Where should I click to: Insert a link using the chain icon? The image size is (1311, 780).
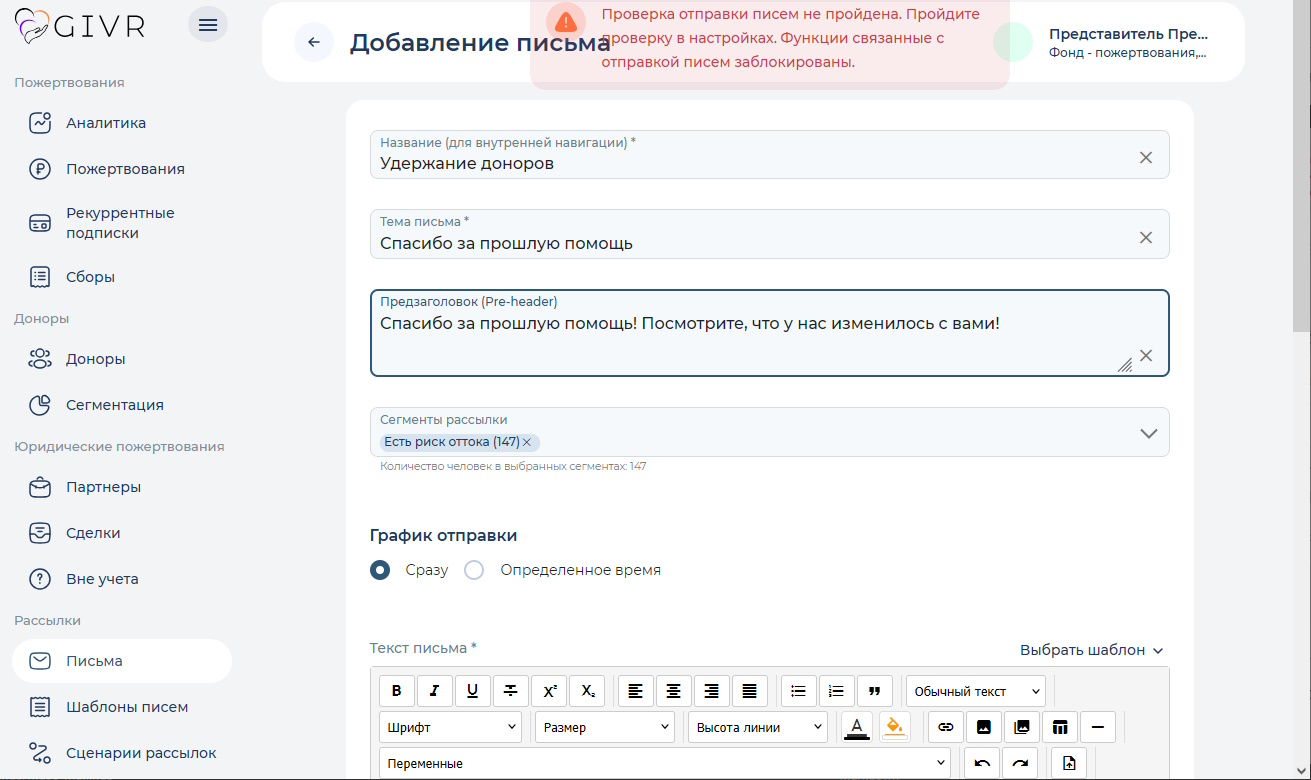tap(945, 727)
